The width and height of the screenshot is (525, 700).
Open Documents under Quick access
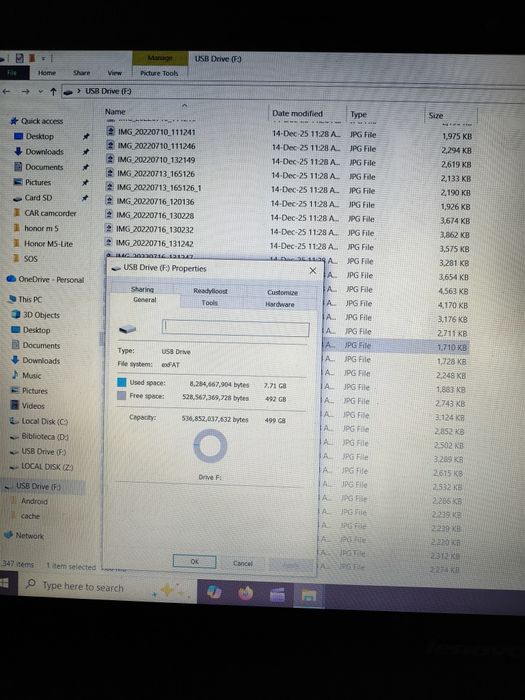click(x=38, y=167)
